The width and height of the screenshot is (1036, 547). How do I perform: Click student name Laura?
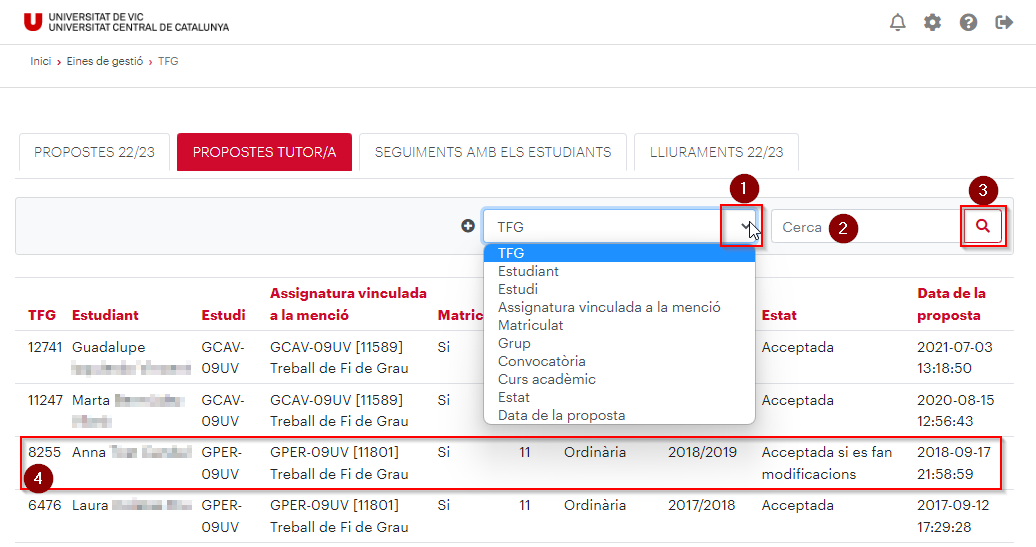tap(90, 505)
